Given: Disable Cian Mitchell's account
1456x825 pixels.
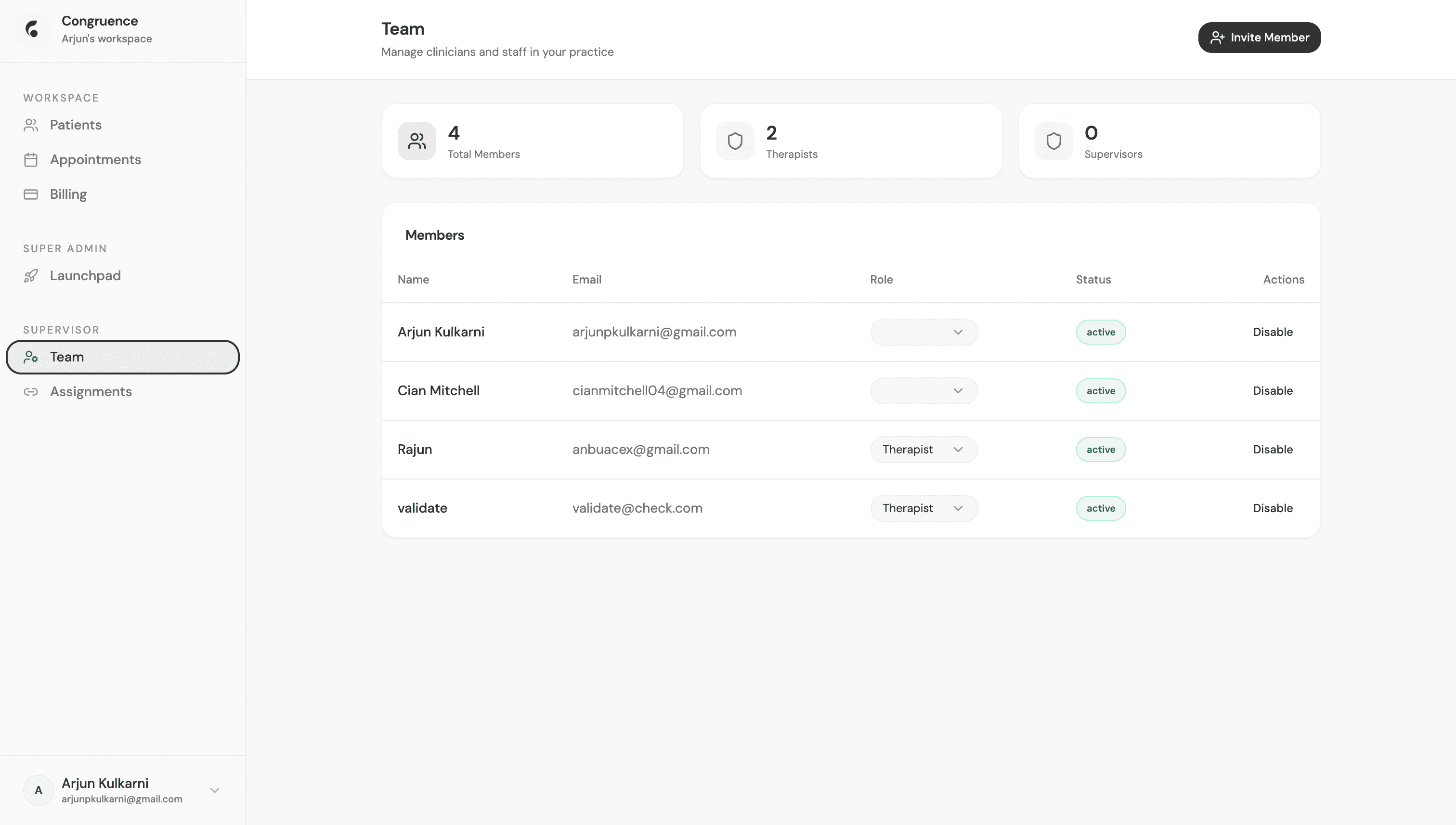Looking at the screenshot, I should pos(1273,391).
